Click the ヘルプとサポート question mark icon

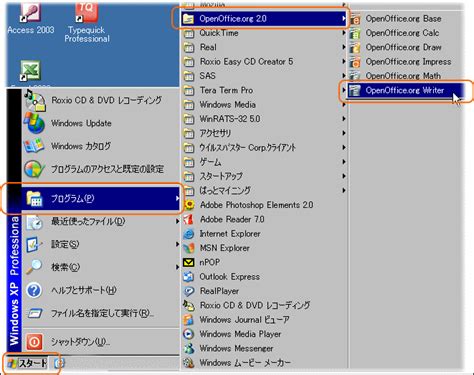34,290
